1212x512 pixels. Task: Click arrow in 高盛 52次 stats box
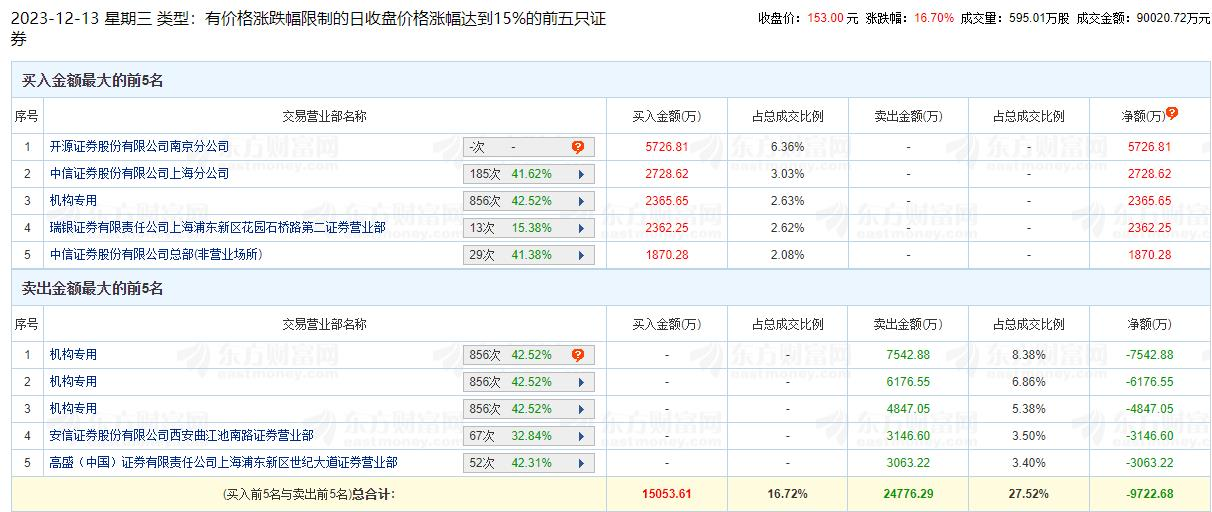pyautogui.click(x=579, y=463)
